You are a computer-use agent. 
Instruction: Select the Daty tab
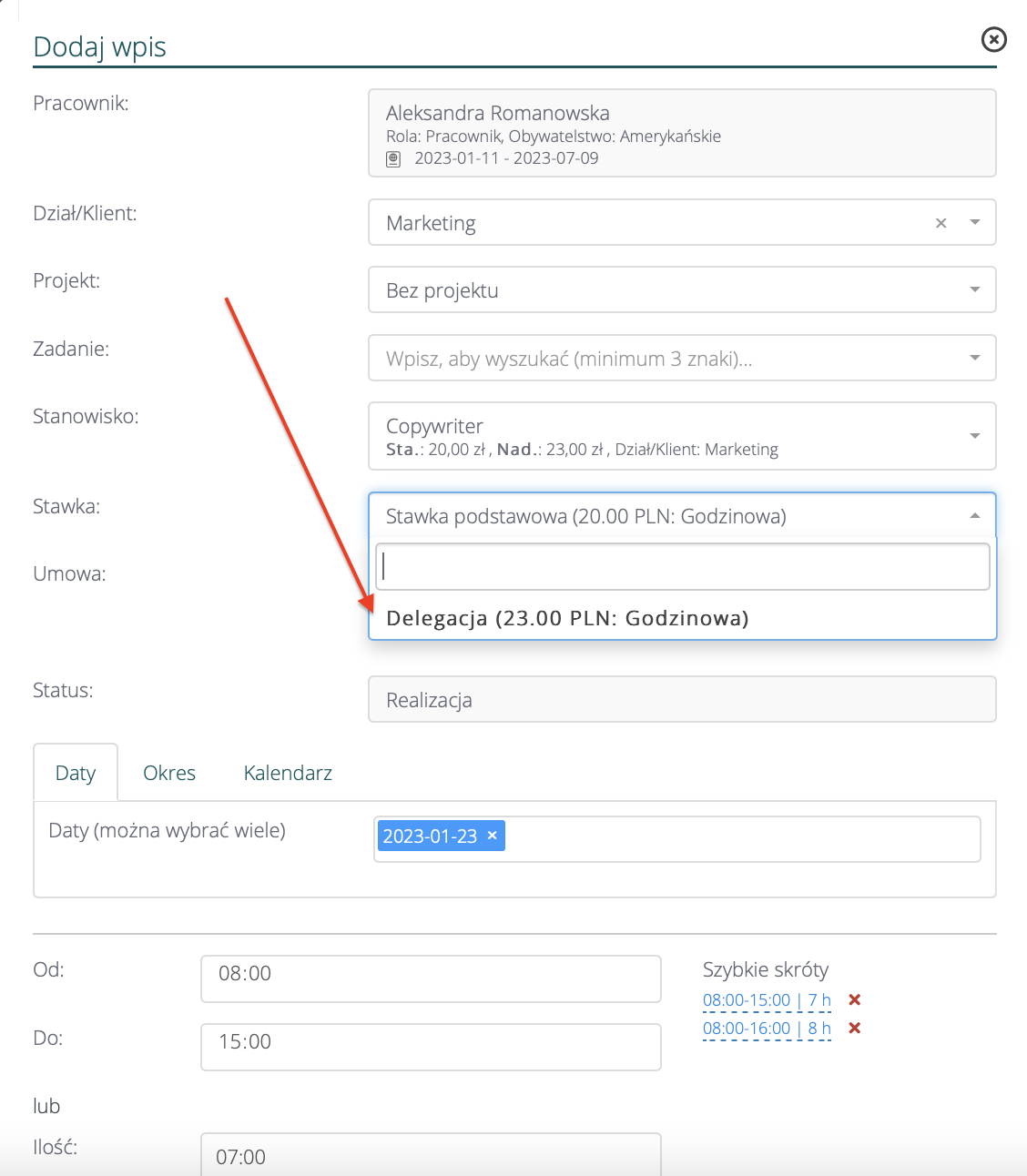click(x=76, y=773)
